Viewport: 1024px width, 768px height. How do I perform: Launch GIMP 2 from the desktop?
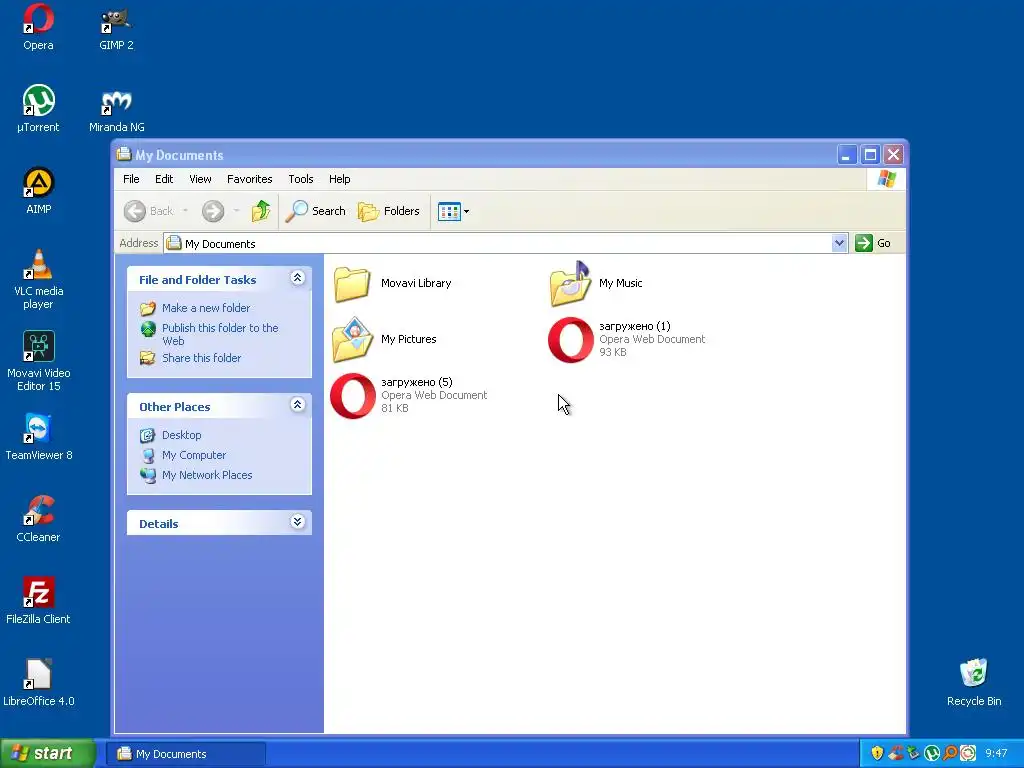pyautogui.click(x=116, y=27)
